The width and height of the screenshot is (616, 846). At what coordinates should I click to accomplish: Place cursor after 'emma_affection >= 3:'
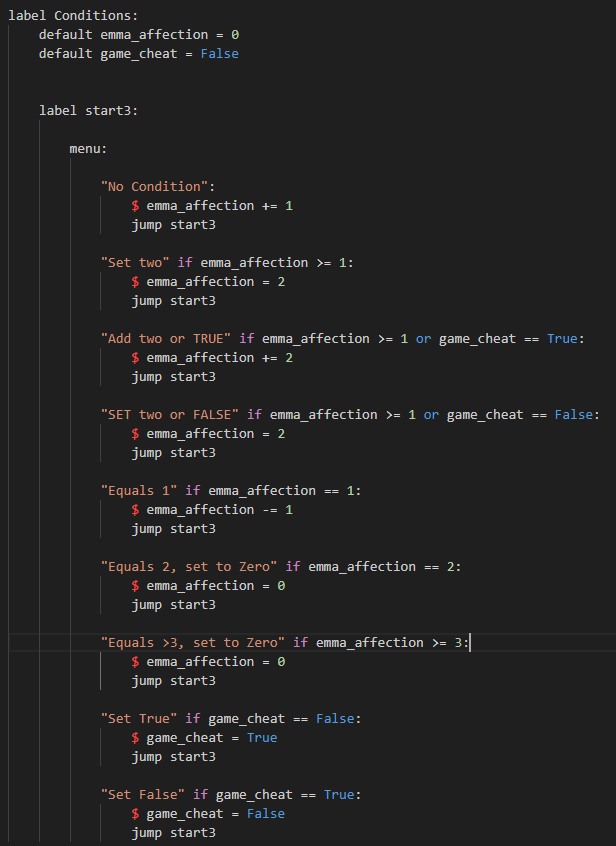(x=470, y=643)
